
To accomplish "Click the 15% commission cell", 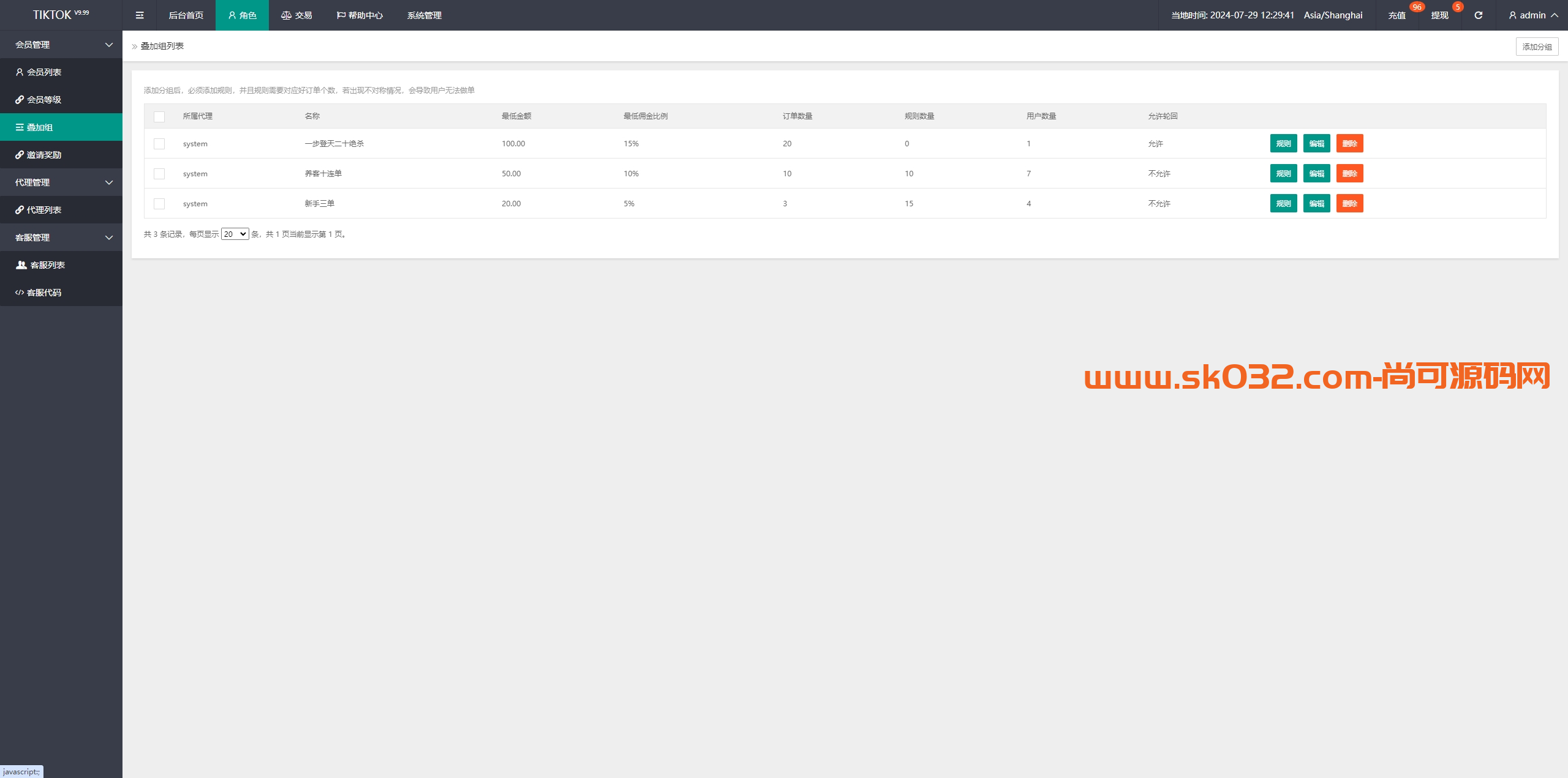I will coord(631,144).
